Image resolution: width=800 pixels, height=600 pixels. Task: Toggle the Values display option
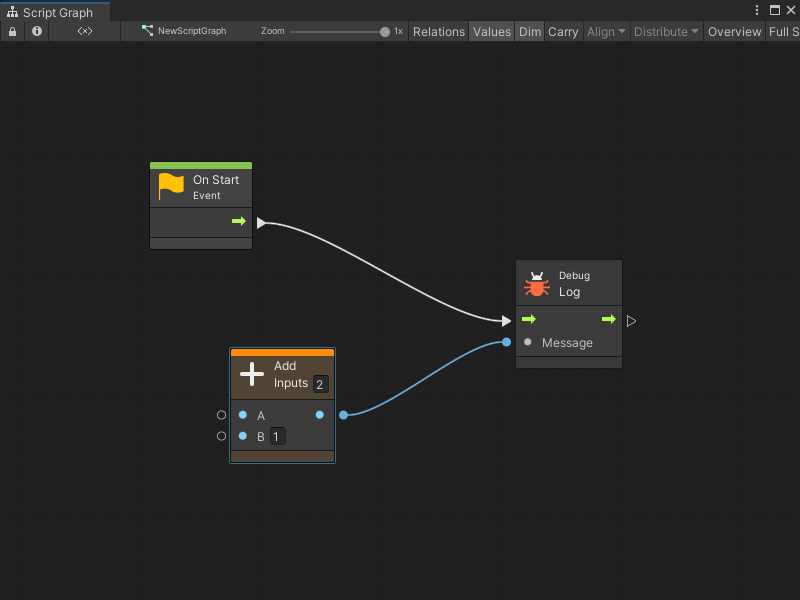[491, 31]
